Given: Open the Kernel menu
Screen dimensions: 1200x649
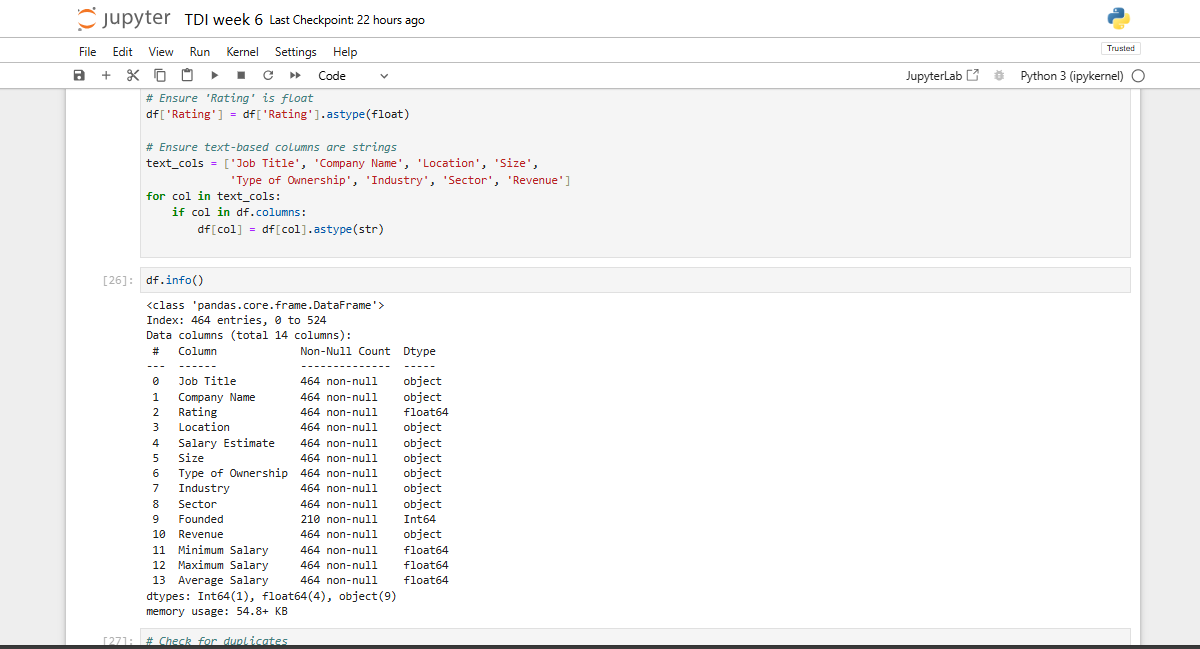Looking at the screenshot, I should (x=242, y=52).
